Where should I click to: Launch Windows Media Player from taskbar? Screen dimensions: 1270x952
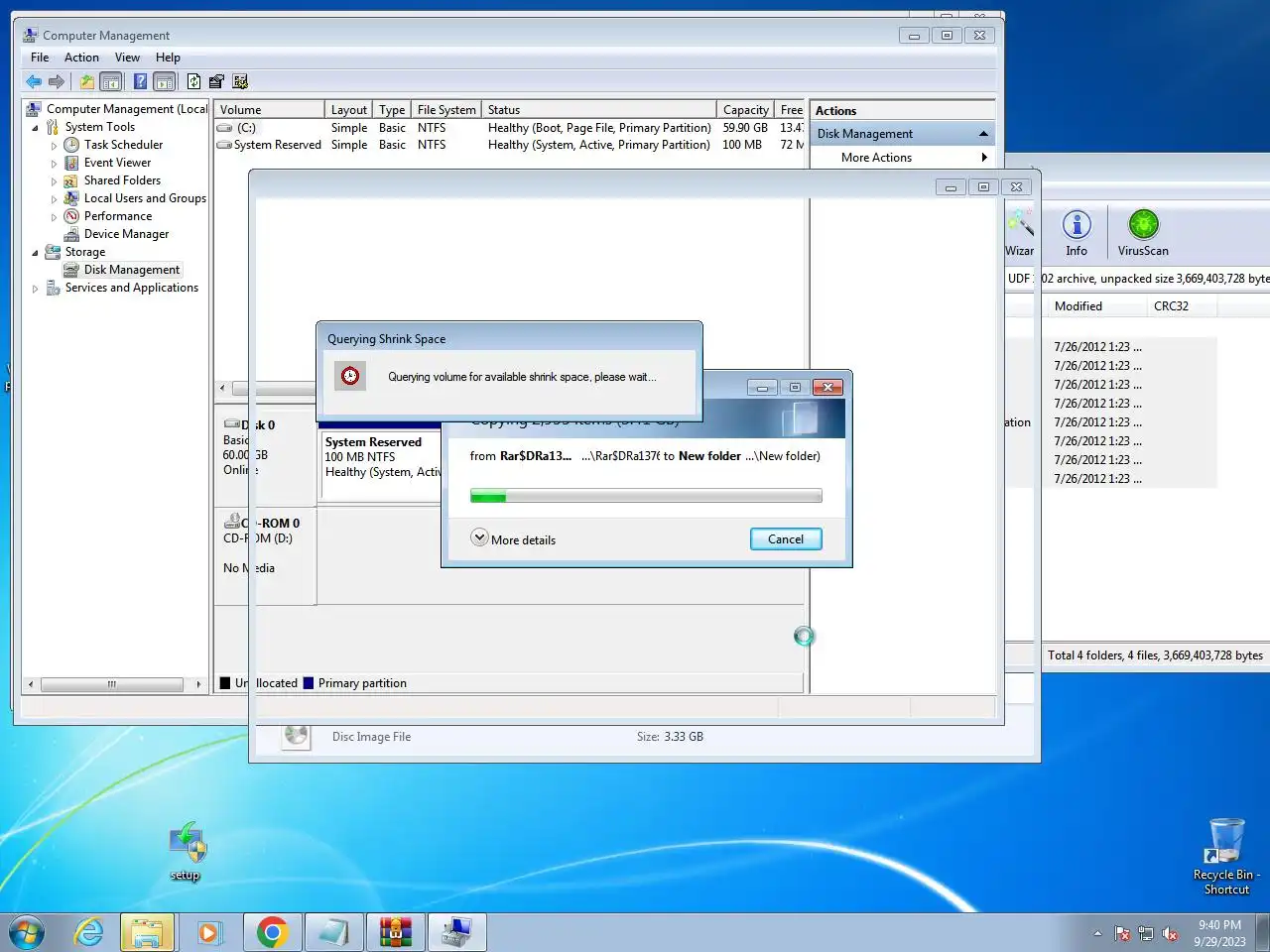[x=208, y=932]
